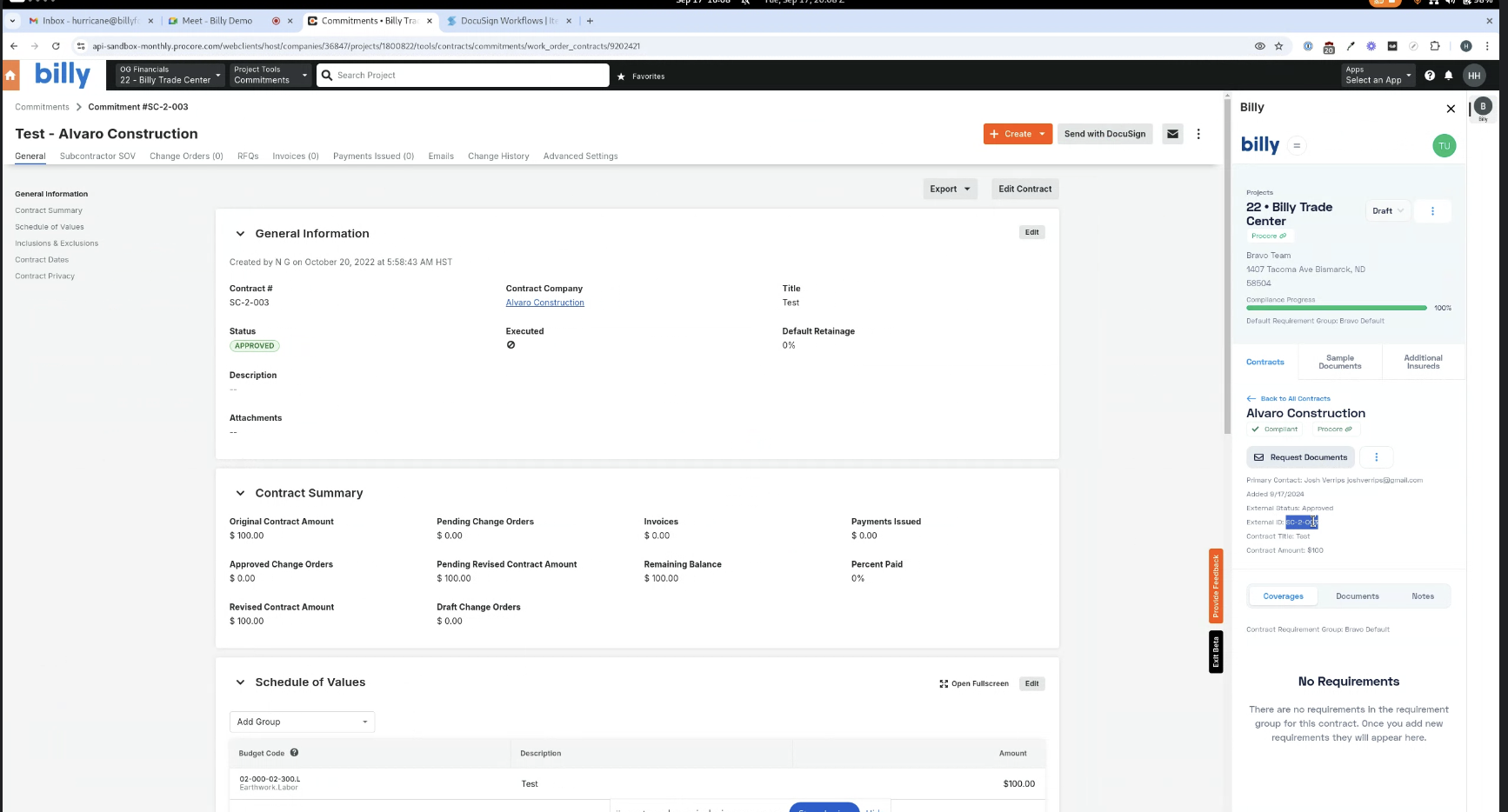Open the Draft status dropdown
1508x812 pixels.
click(x=1387, y=210)
